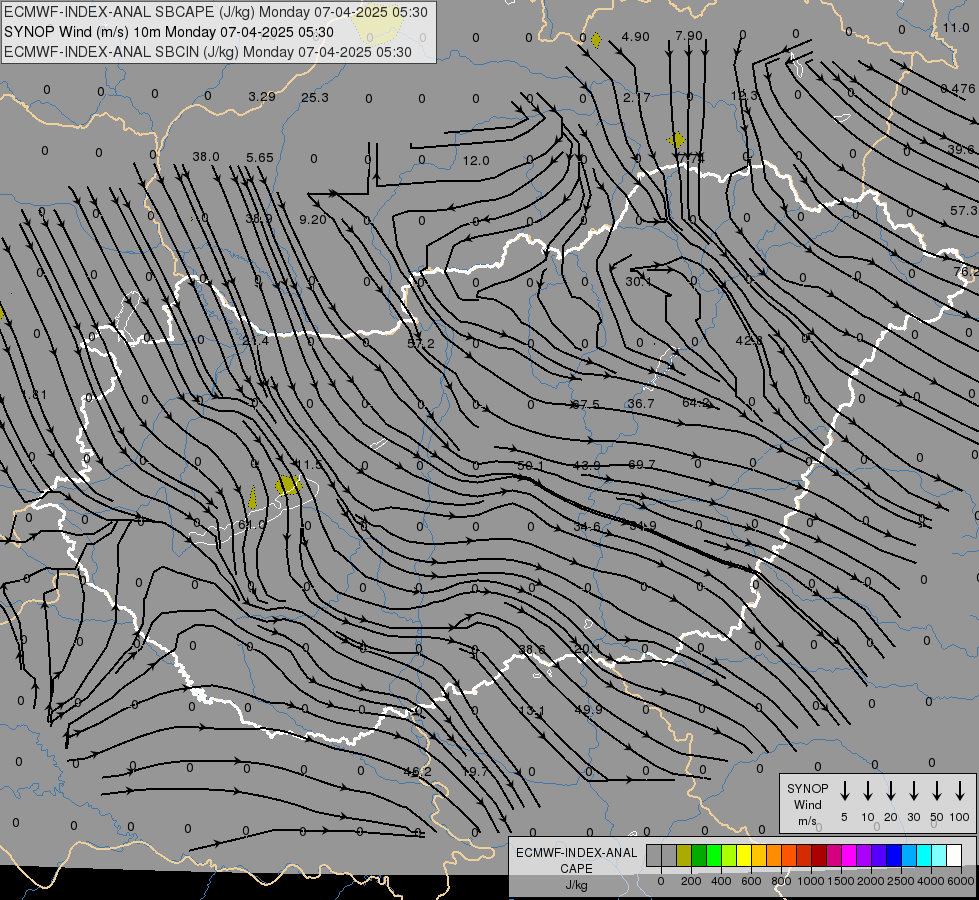The image size is (979, 900).
Task: Click the yellow CAPE blob below 11.5
Action: tap(288, 485)
